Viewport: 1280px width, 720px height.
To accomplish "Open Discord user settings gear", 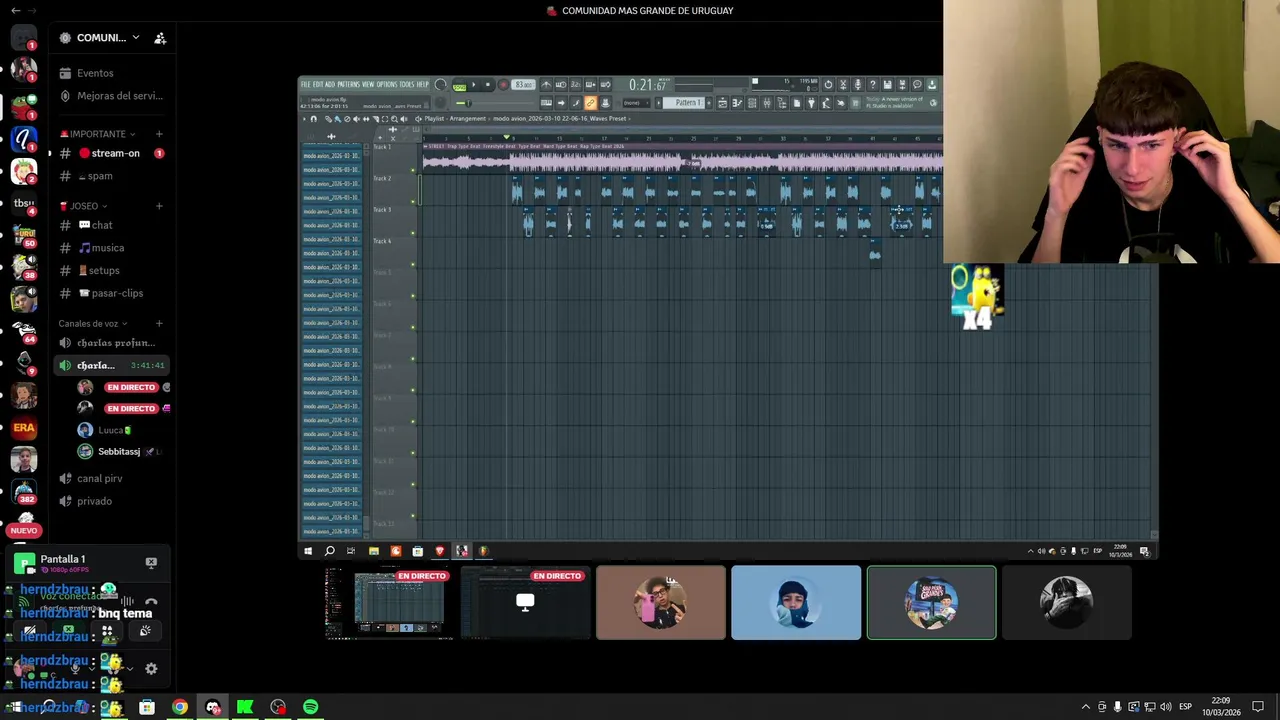I will (151, 668).
